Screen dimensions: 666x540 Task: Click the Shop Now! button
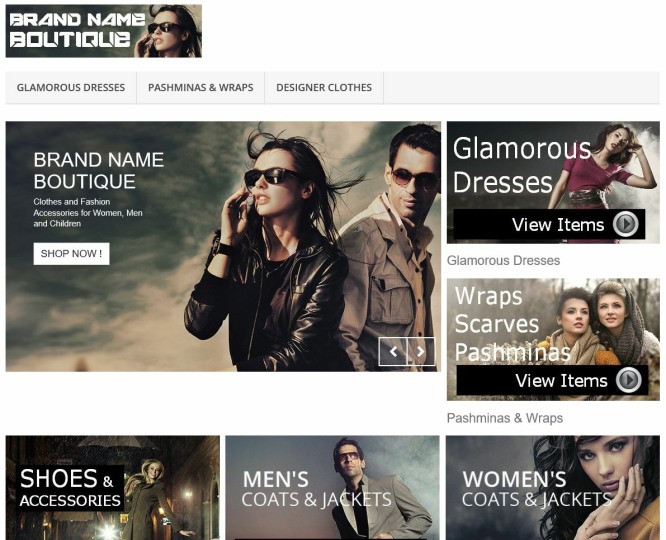click(x=71, y=254)
